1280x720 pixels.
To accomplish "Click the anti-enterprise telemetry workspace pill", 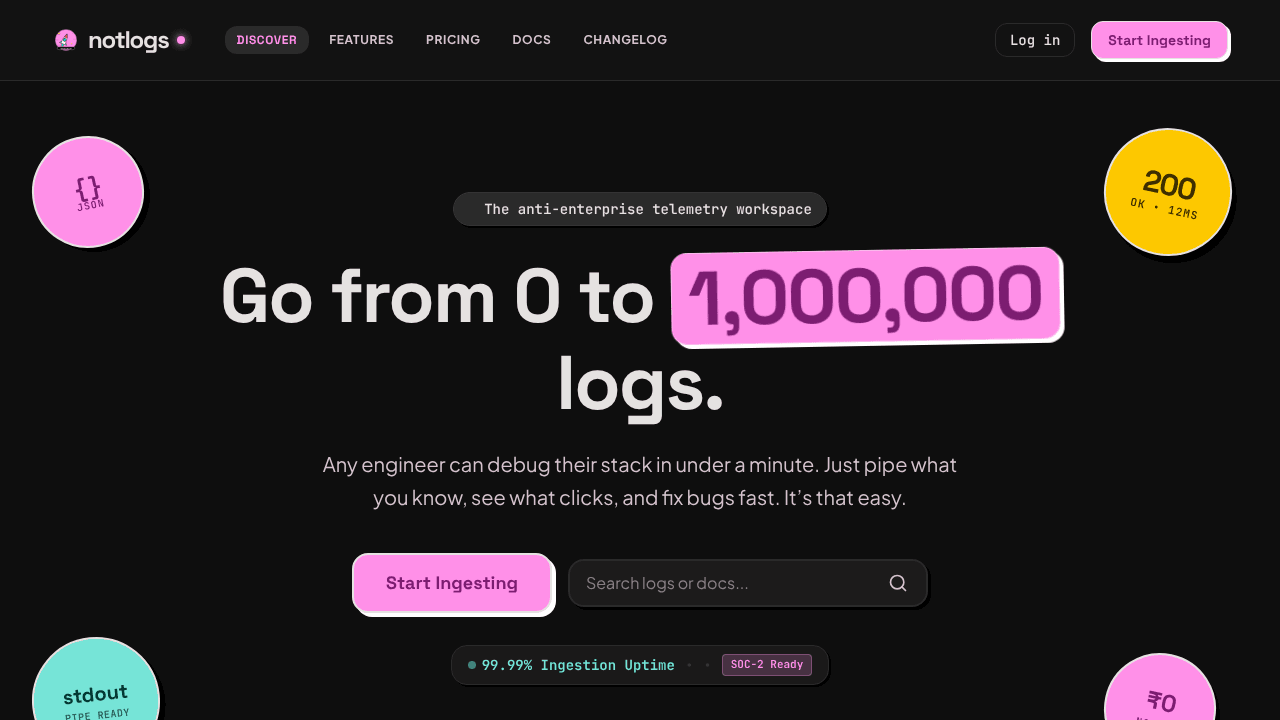I will click(x=640, y=209).
